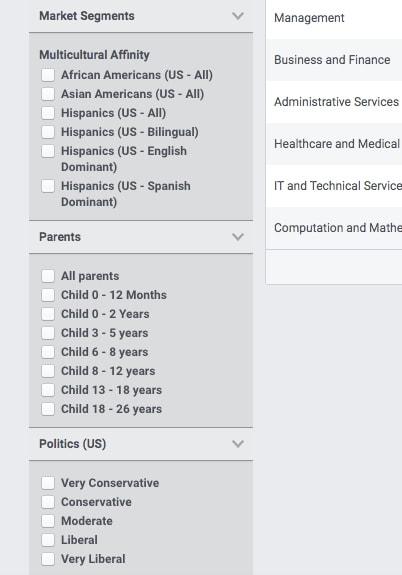The width and height of the screenshot is (402, 575).
Task: Check African Americans (US - All)
Action: tap(48, 75)
